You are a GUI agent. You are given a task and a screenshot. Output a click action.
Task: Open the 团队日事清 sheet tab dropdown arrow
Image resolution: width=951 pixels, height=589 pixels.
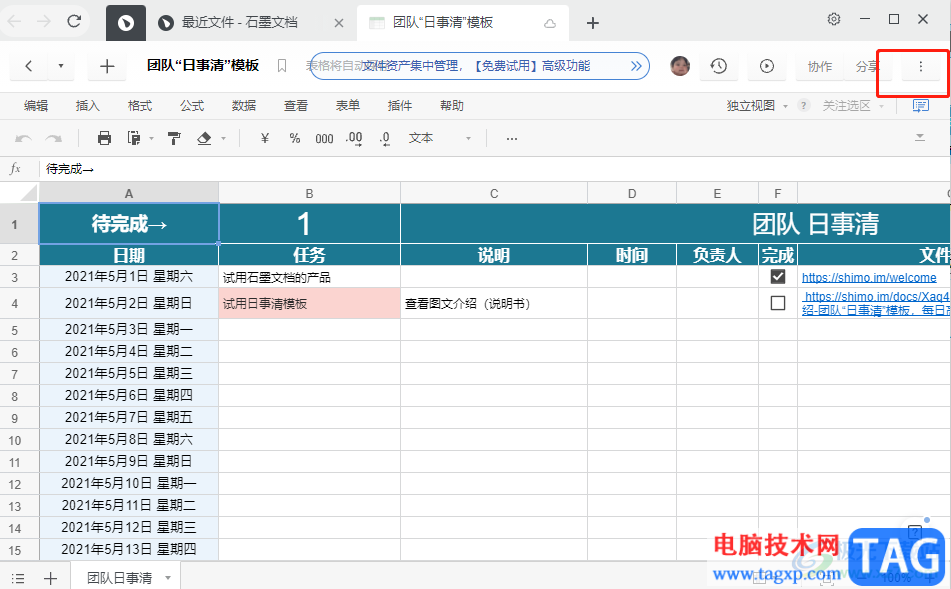click(x=168, y=578)
